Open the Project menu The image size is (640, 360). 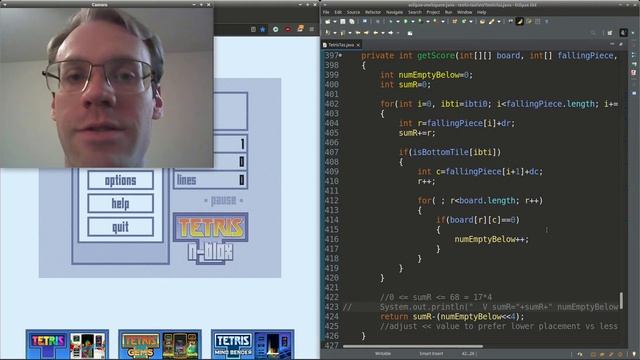coord(433,12)
